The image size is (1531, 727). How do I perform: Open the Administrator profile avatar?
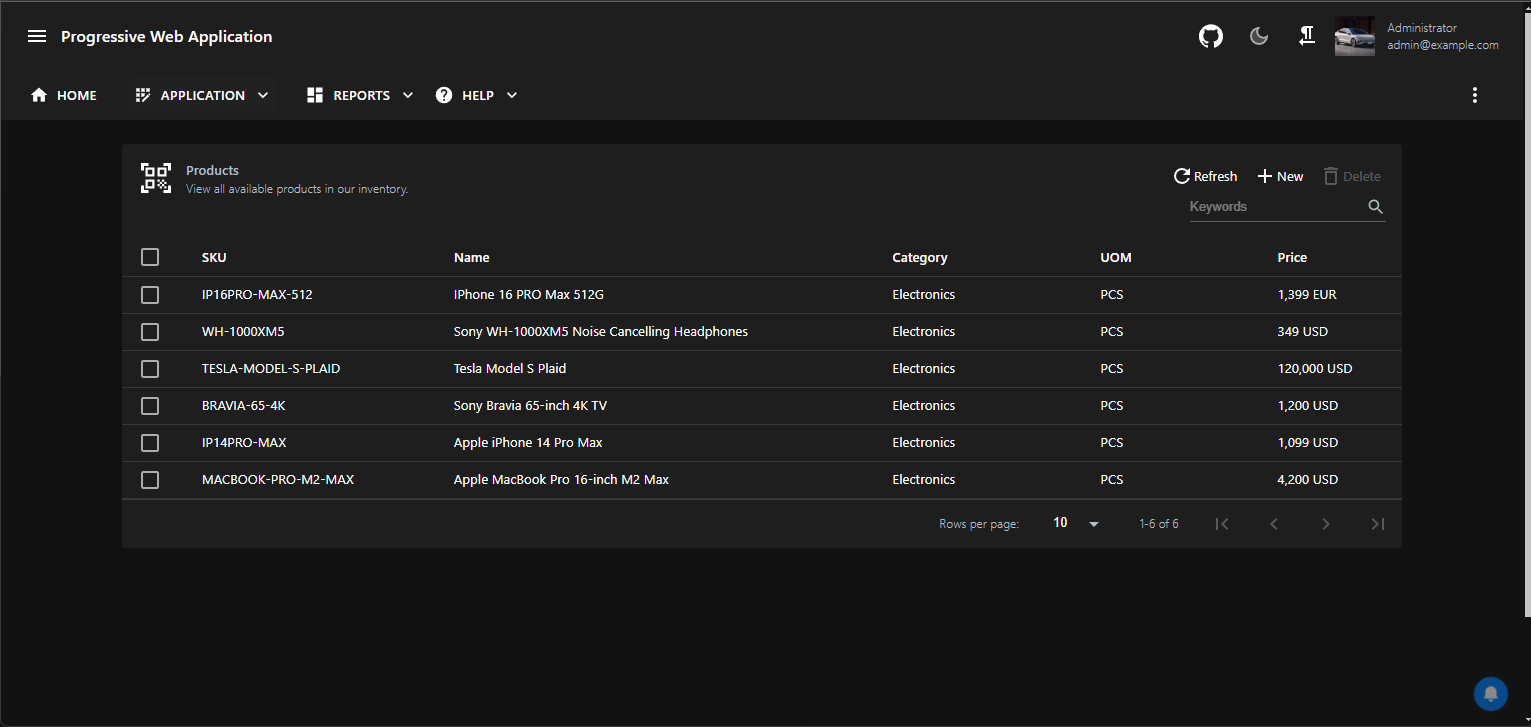tap(1355, 37)
